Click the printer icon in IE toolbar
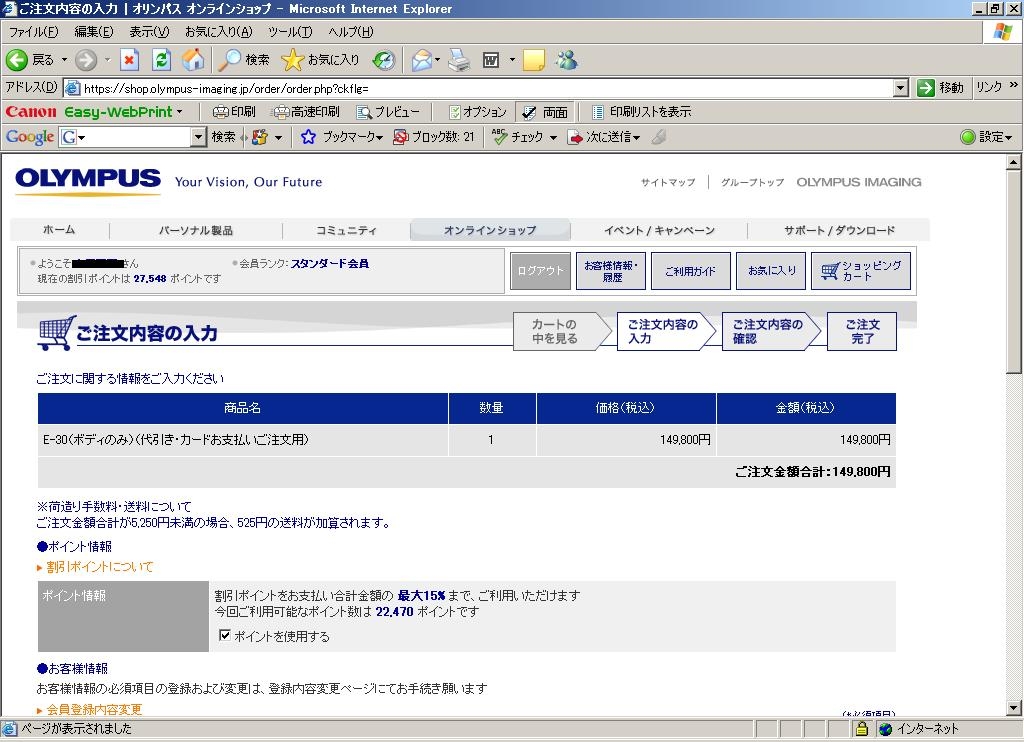Viewport: 1024px width, 742px height. [x=459, y=60]
